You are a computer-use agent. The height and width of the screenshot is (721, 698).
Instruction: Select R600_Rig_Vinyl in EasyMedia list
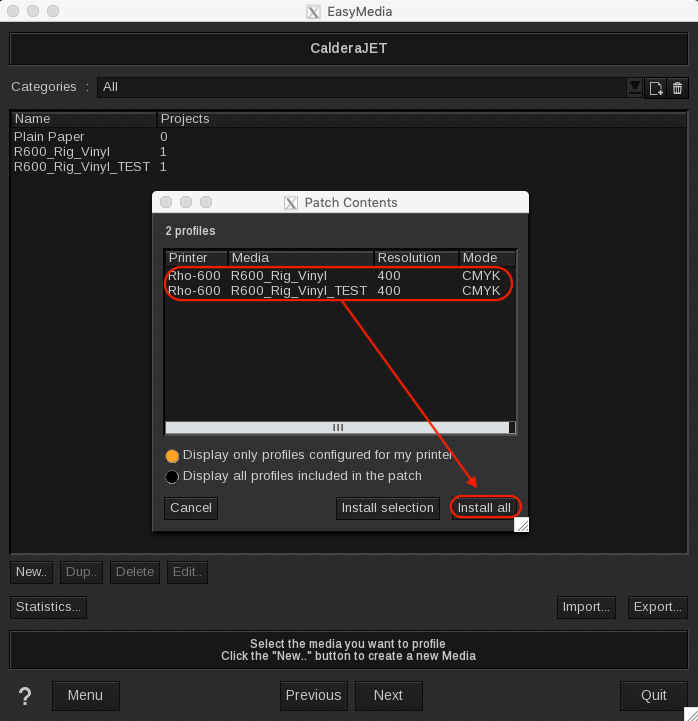[348, 152]
